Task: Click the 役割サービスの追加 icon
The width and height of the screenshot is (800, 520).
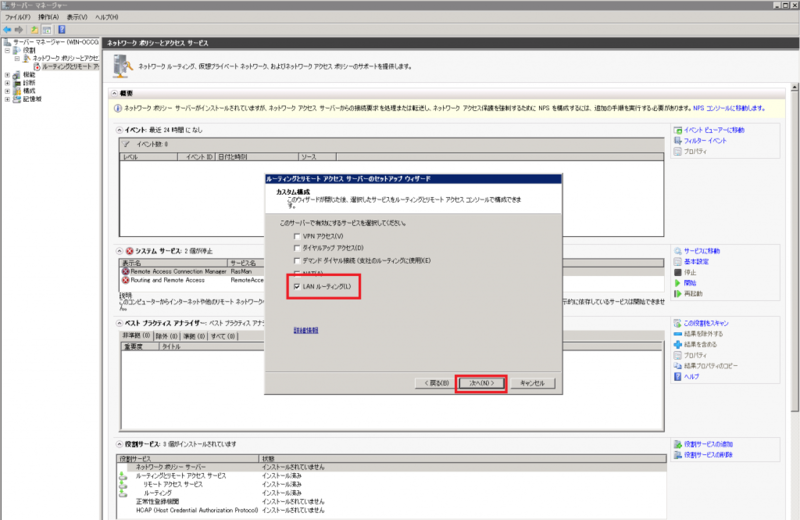Action: click(x=678, y=444)
